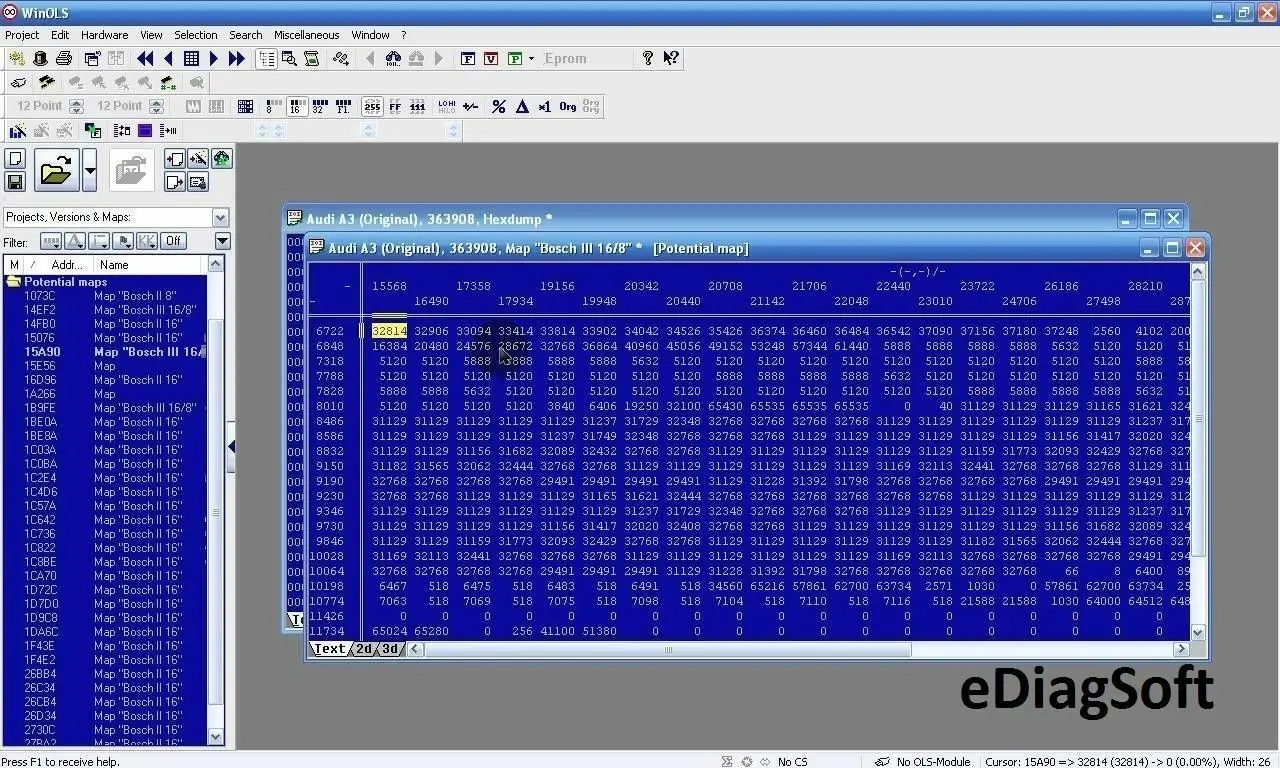Viewport: 1280px width, 768px height.
Task: Jump to last map with double-right arrow
Action: coord(236,59)
